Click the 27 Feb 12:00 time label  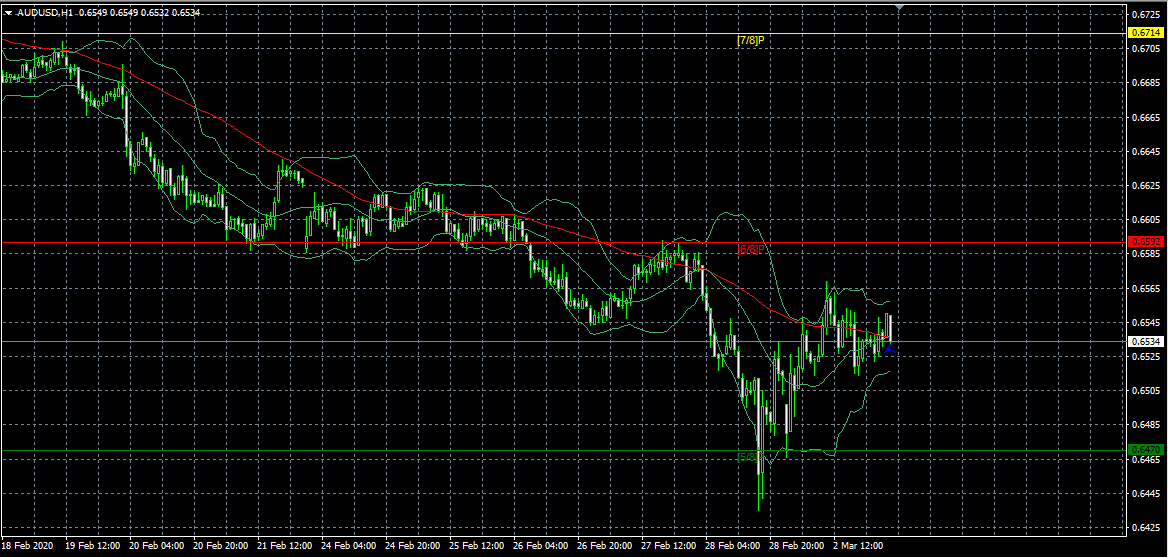pos(668,547)
